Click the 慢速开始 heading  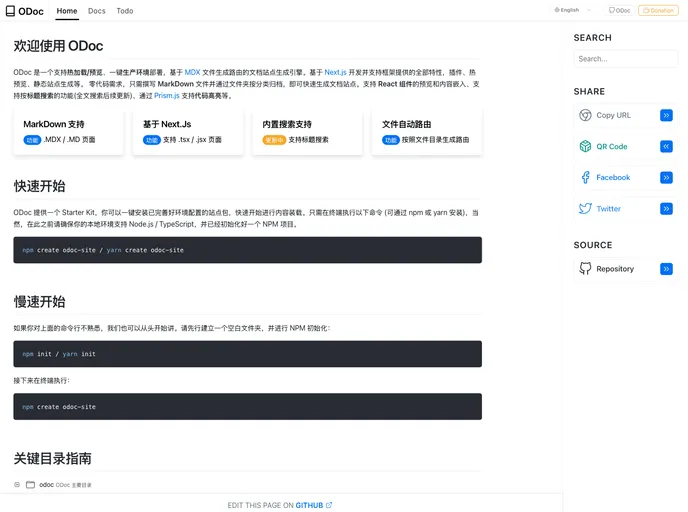tap(39, 302)
